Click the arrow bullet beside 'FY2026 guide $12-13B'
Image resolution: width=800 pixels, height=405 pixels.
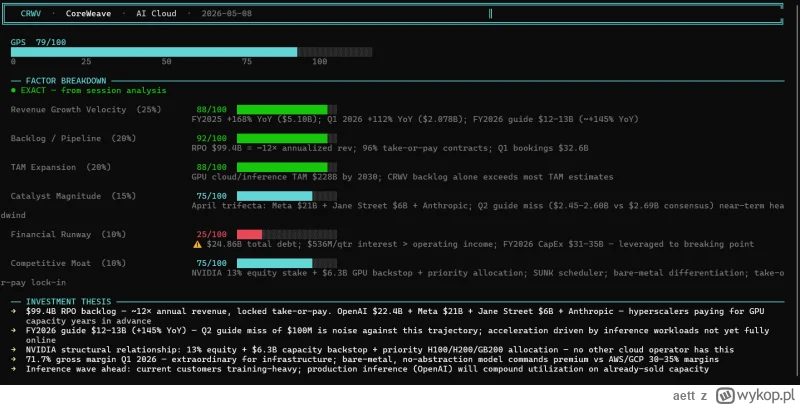[x=14, y=331]
